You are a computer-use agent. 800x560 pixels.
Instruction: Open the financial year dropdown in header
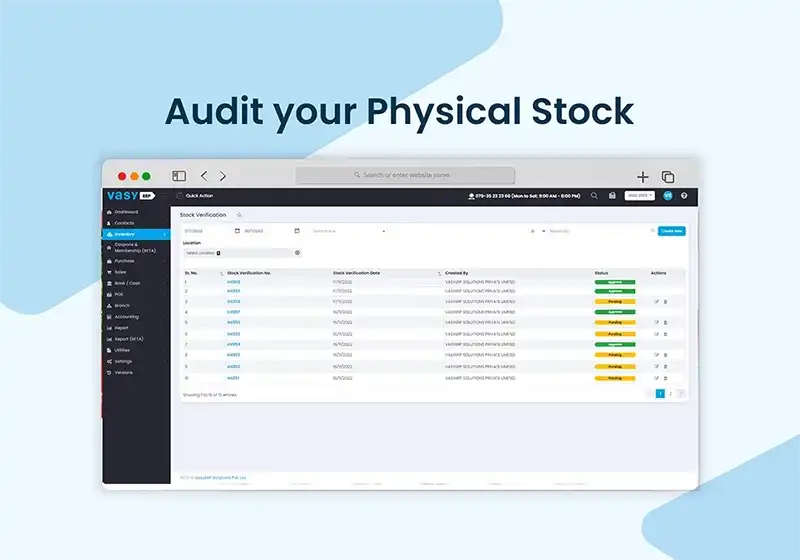pyautogui.click(x=640, y=196)
